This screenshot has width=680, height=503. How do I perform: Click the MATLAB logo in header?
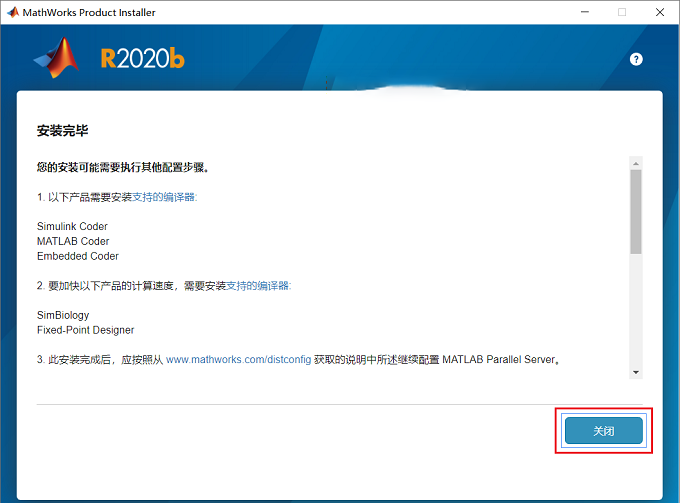(57, 58)
